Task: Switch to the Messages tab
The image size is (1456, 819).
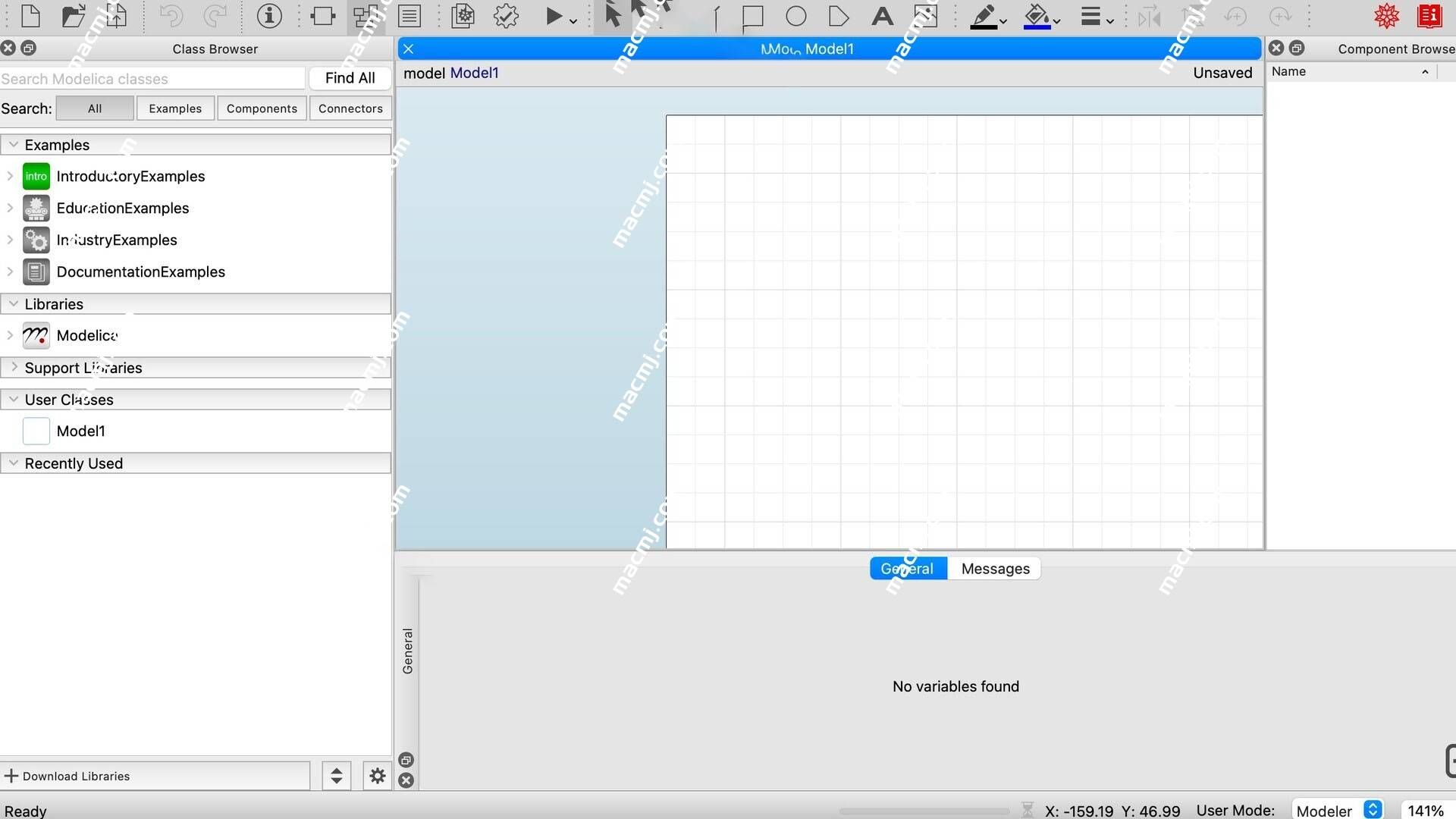Action: click(x=995, y=568)
